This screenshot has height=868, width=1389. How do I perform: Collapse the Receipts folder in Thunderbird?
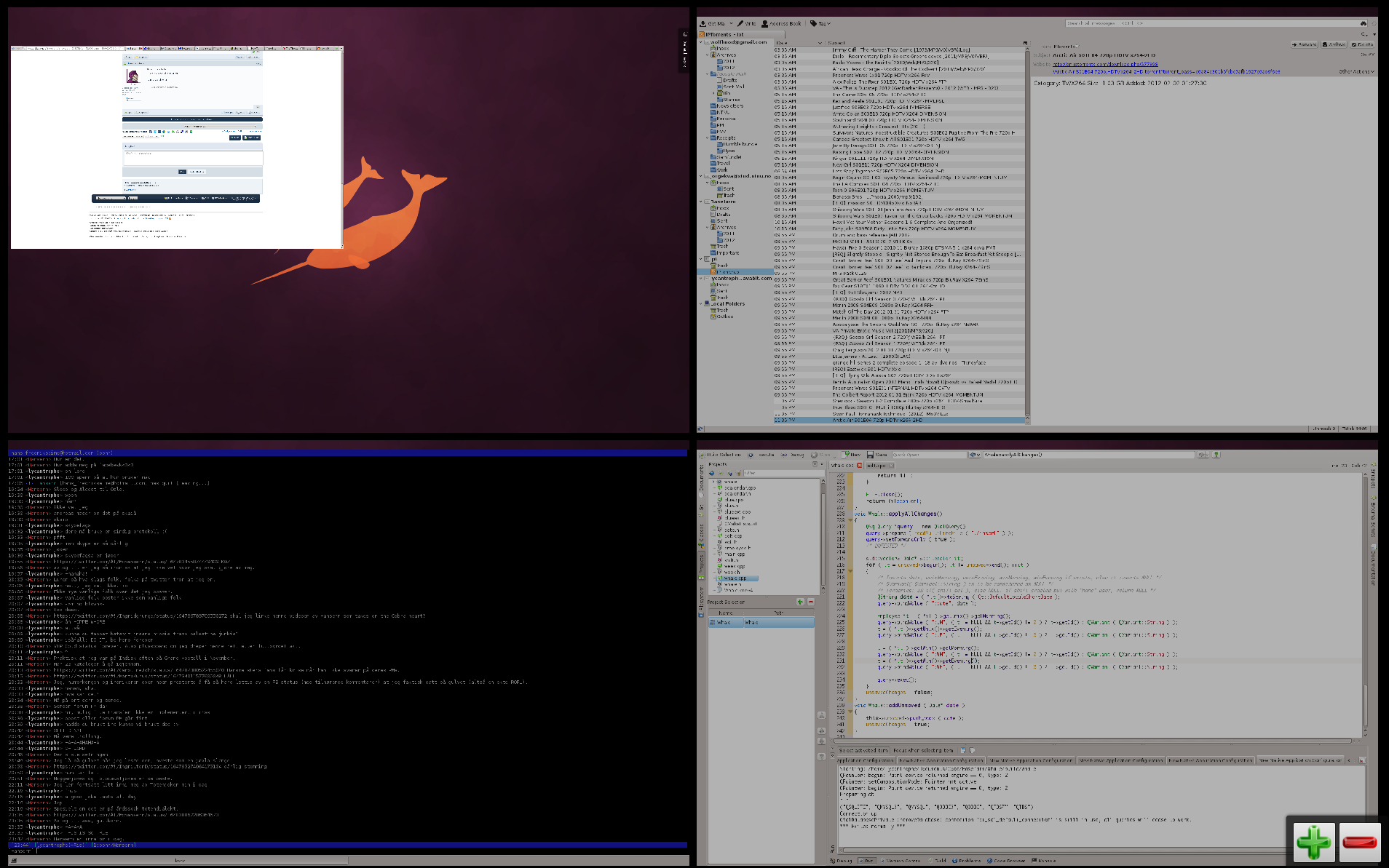pos(708,138)
